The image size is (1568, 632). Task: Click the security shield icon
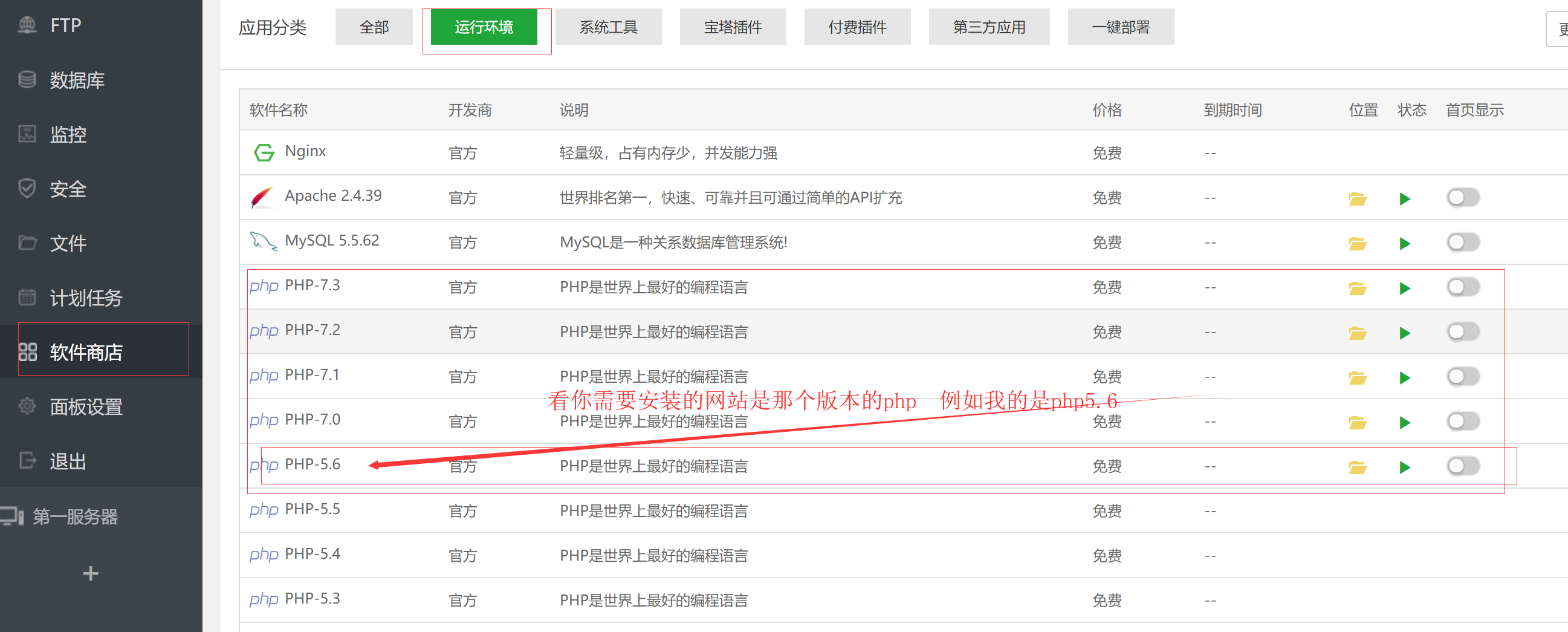point(27,188)
